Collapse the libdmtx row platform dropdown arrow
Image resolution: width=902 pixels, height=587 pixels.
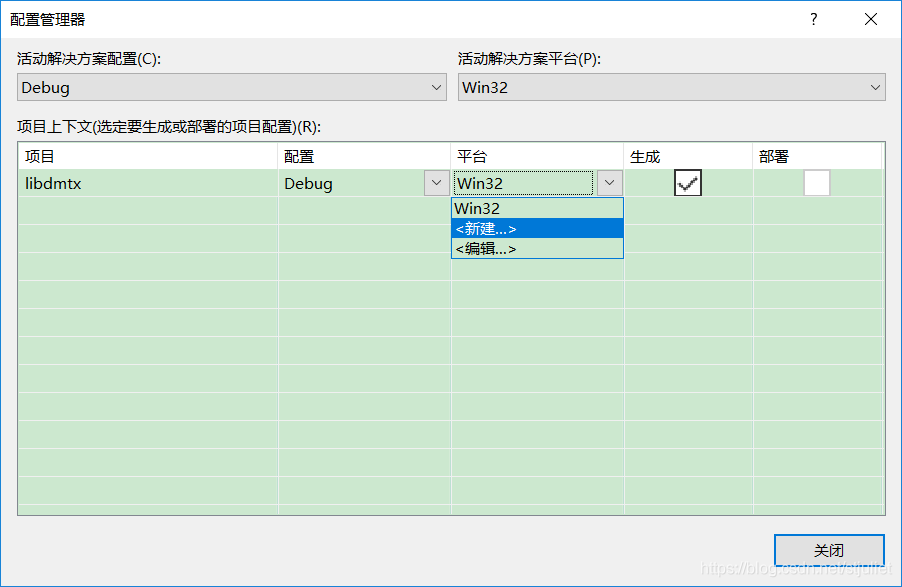coord(610,183)
